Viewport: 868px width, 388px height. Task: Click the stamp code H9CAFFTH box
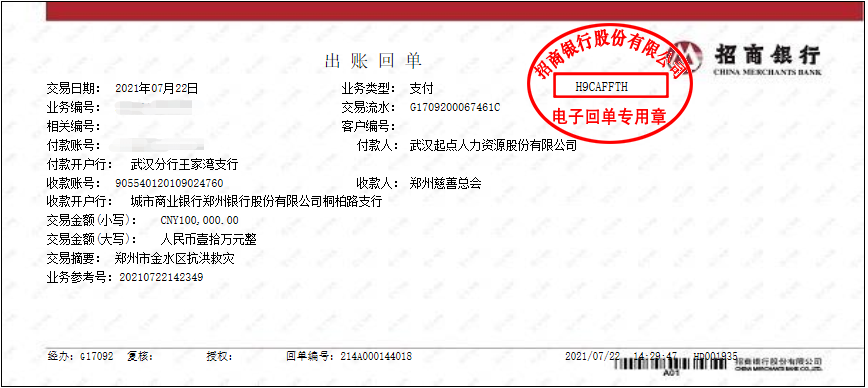click(x=610, y=87)
